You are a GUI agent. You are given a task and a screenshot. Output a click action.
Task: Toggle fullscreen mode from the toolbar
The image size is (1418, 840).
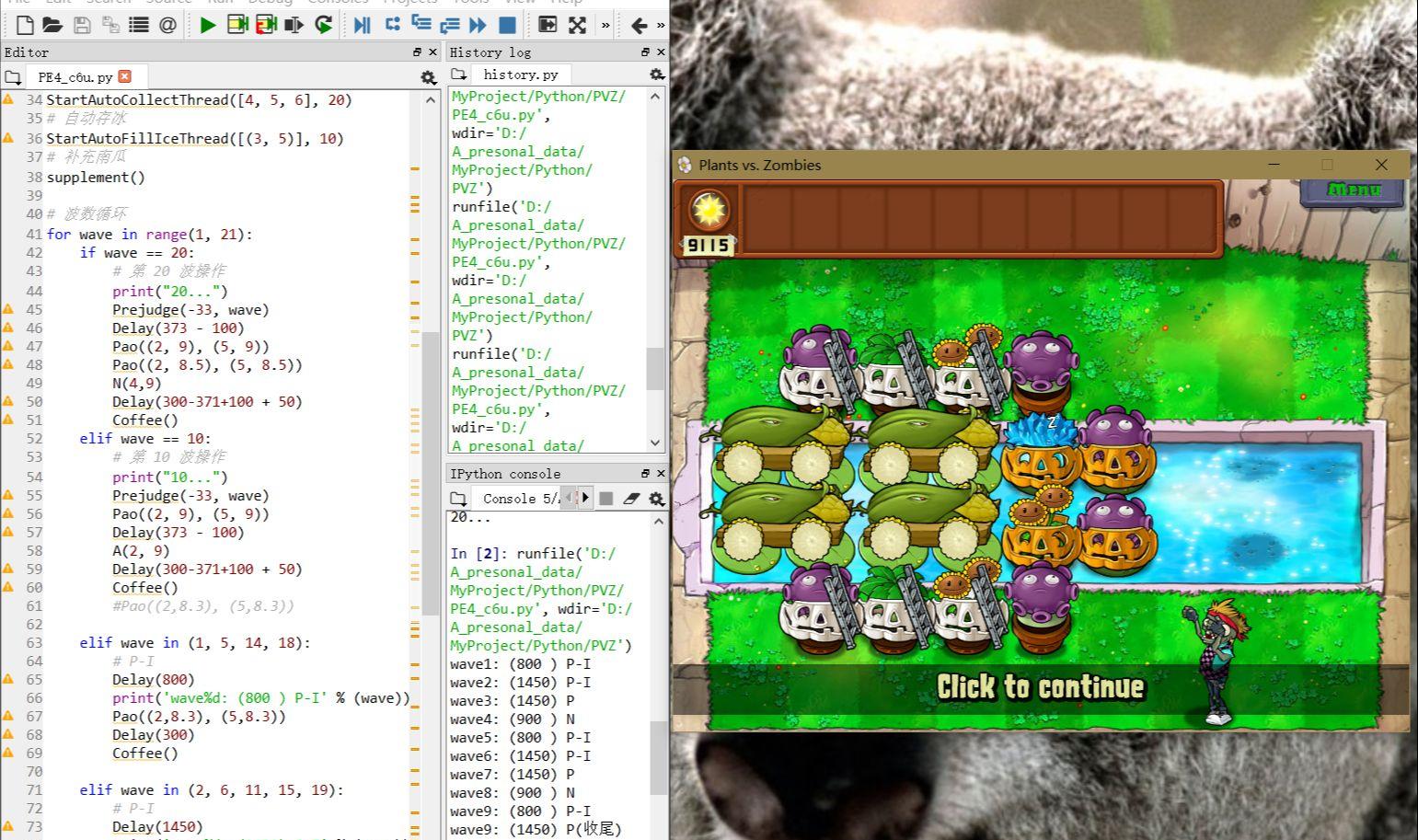(577, 25)
